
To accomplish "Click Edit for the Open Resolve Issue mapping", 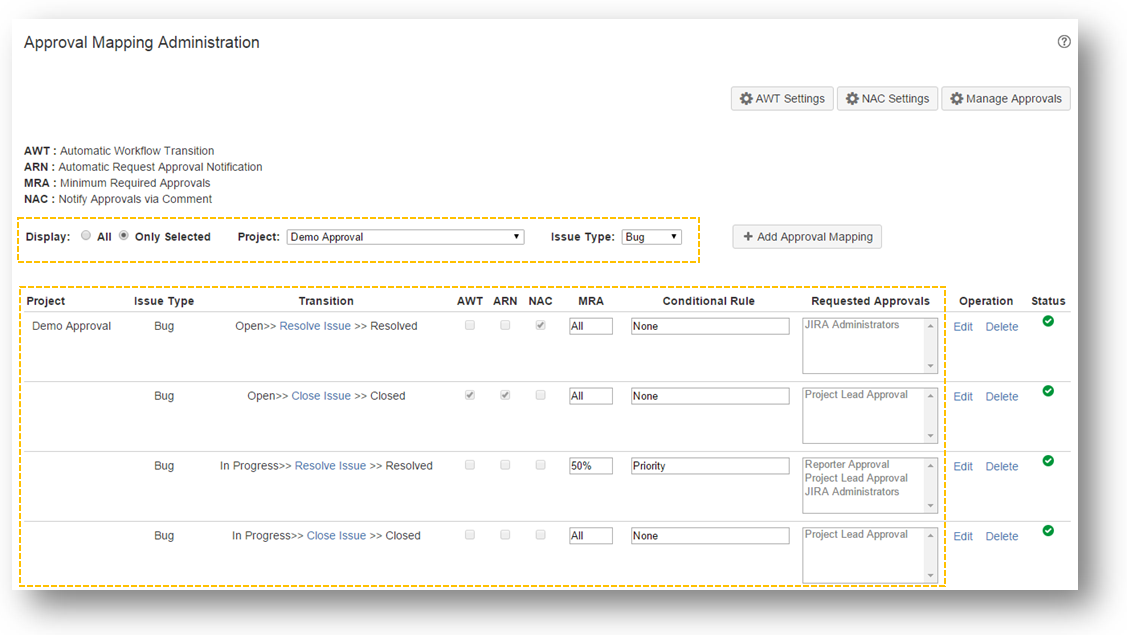I will point(963,327).
